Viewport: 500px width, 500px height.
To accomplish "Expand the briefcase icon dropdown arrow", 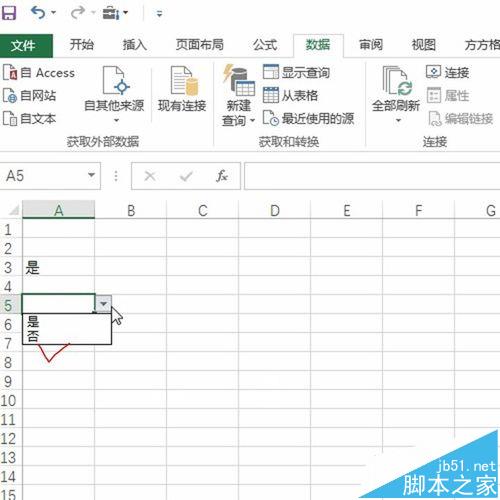I will tap(125, 13).
